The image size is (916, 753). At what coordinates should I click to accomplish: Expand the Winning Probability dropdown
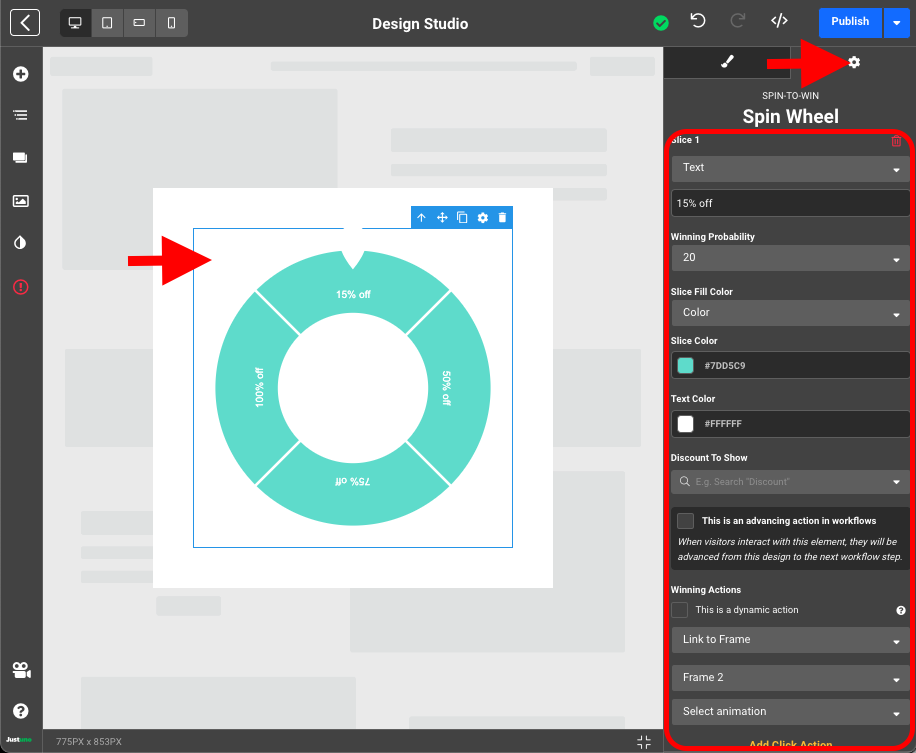coord(790,258)
